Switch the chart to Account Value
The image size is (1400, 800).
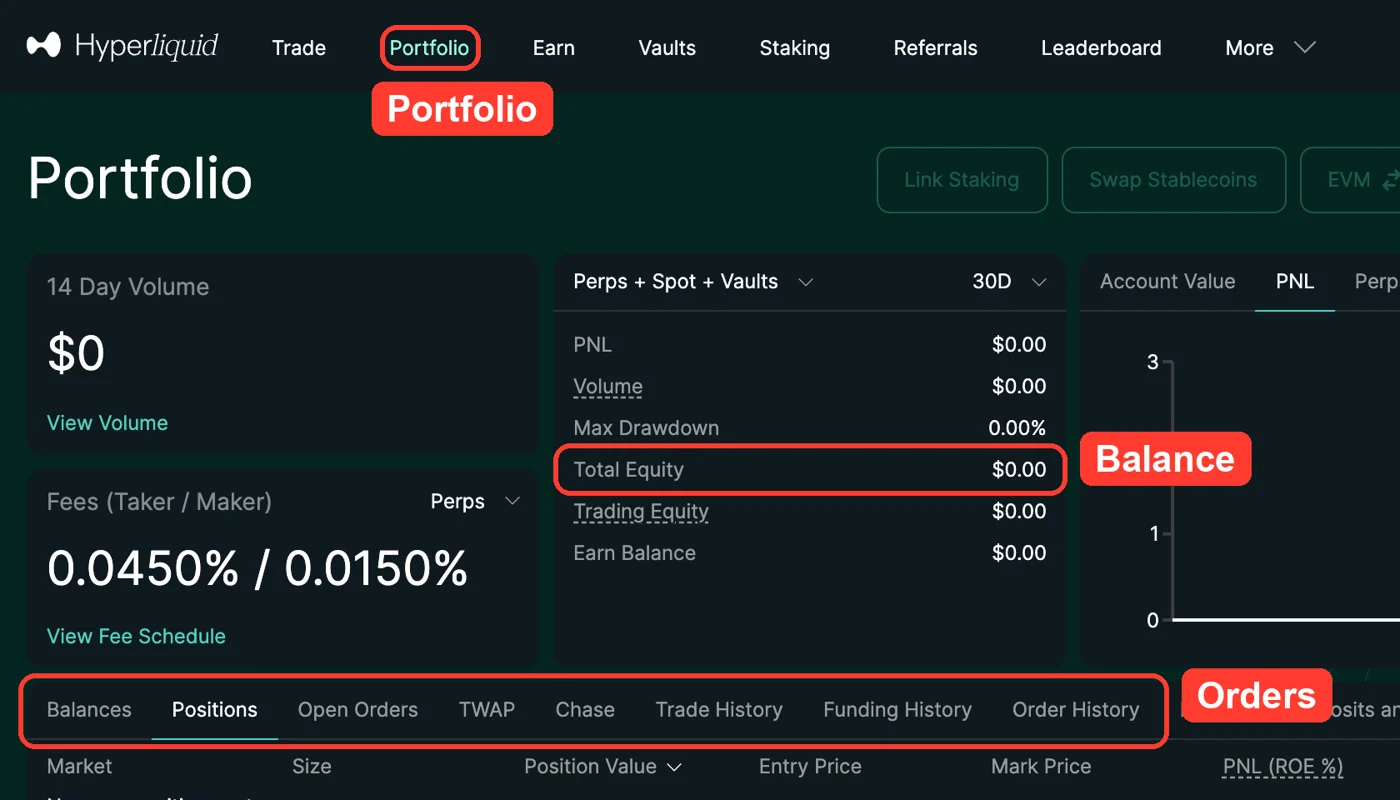(x=1168, y=282)
